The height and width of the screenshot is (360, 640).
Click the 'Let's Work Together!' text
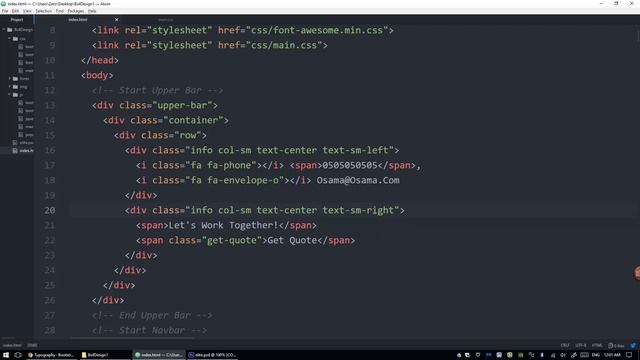point(223,225)
